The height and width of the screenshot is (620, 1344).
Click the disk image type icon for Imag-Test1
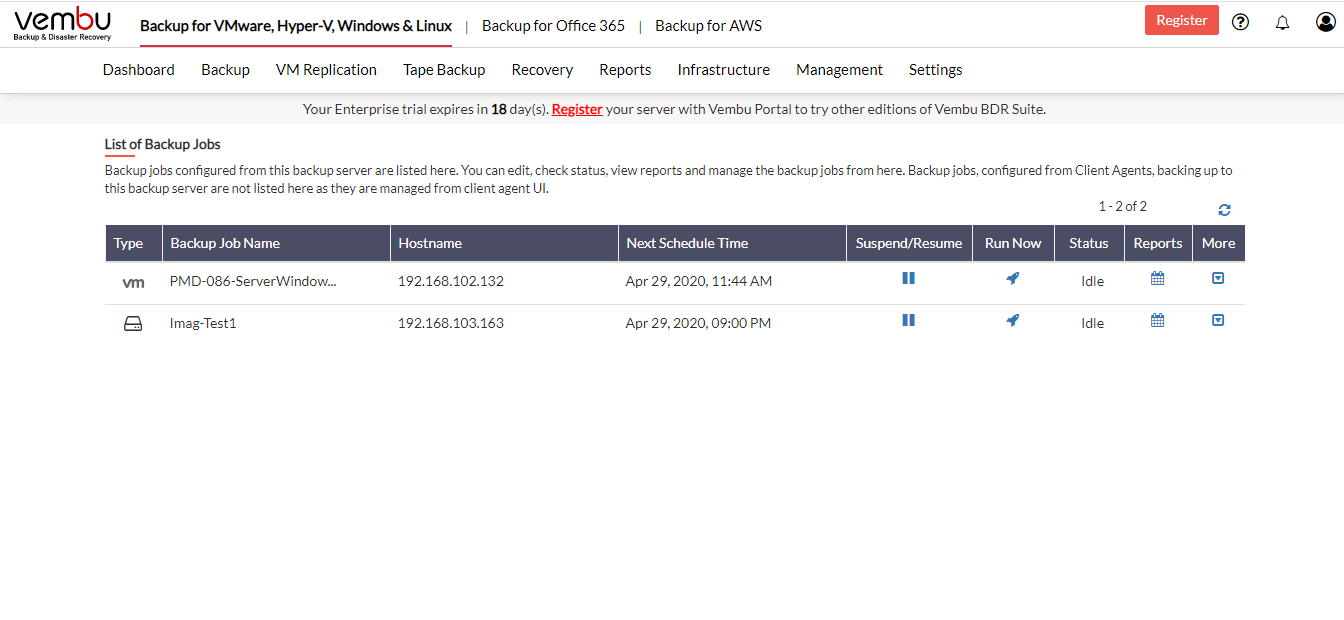coord(133,324)
